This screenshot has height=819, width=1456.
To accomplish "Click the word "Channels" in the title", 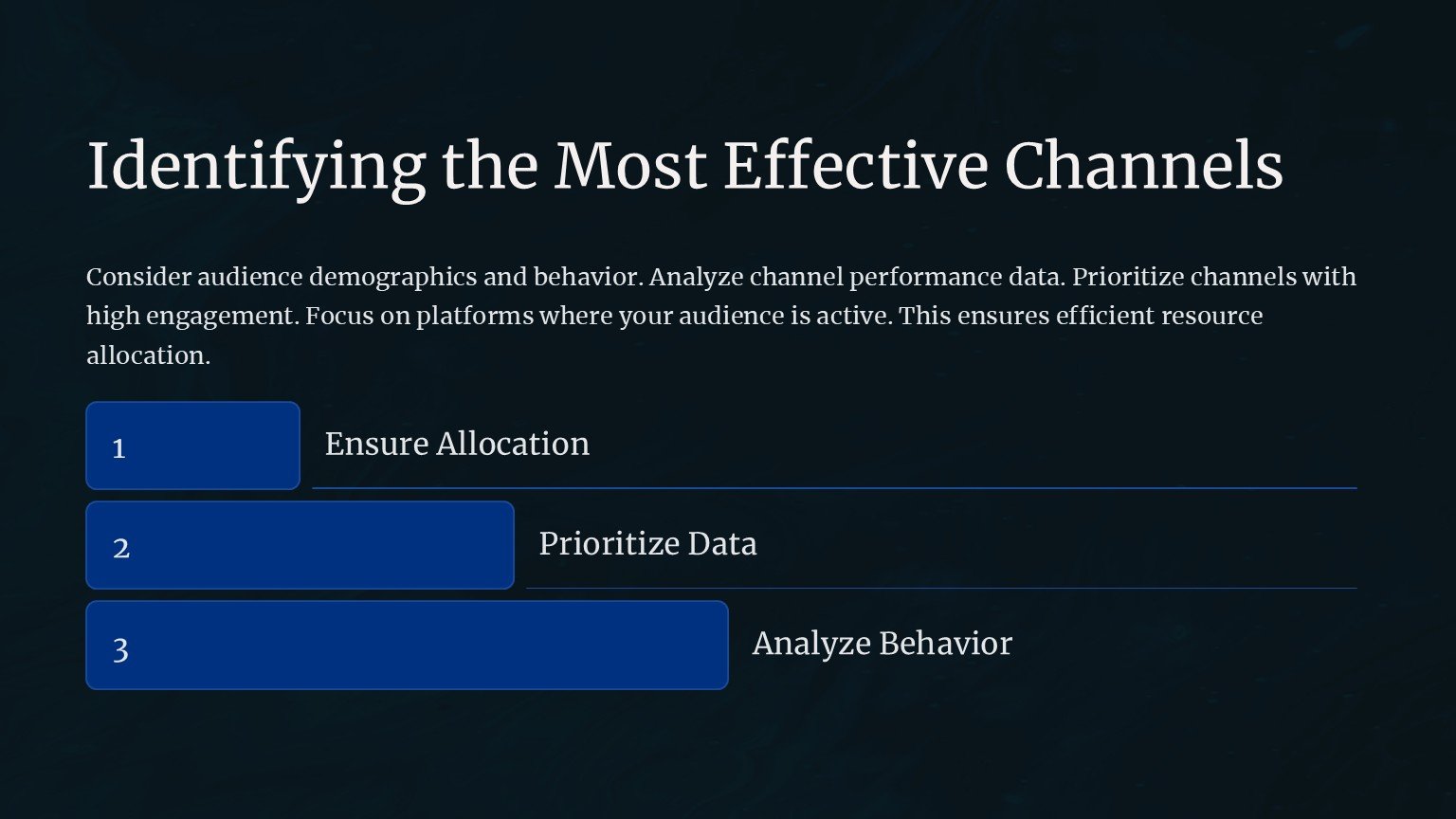I will click(1143, 167).
